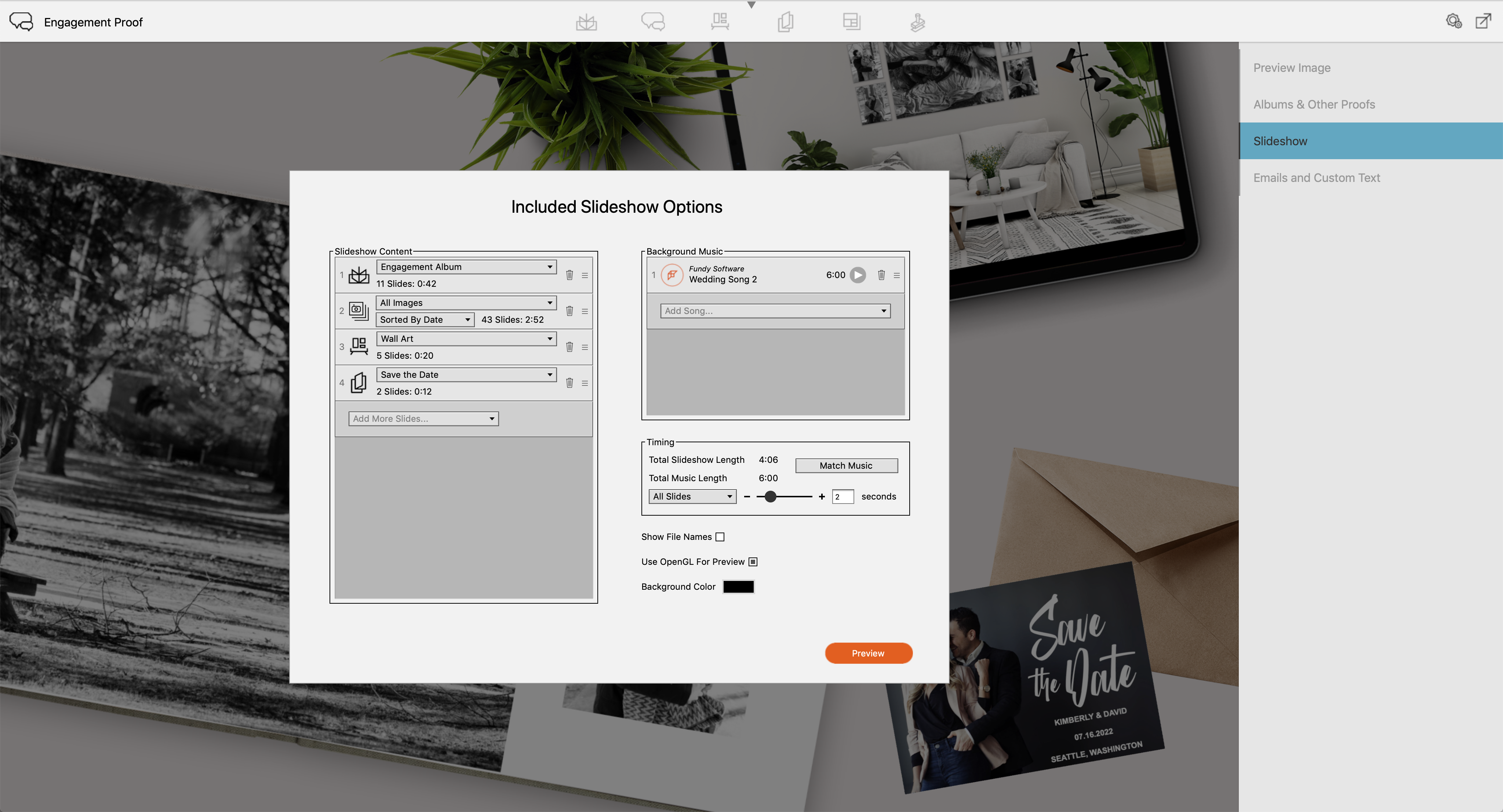Delete the Save the Date slideshow row
1503x812 pixels.
tap(569, 383)
